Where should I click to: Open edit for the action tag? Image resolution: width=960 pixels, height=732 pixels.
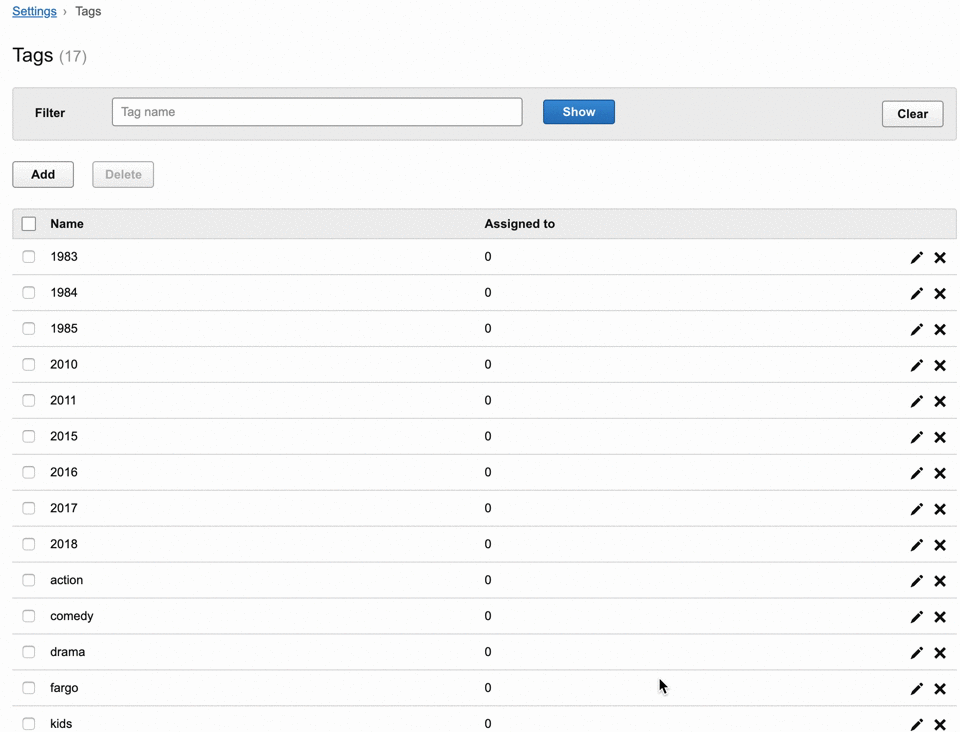pyautogui.click(x=916, y=581)
